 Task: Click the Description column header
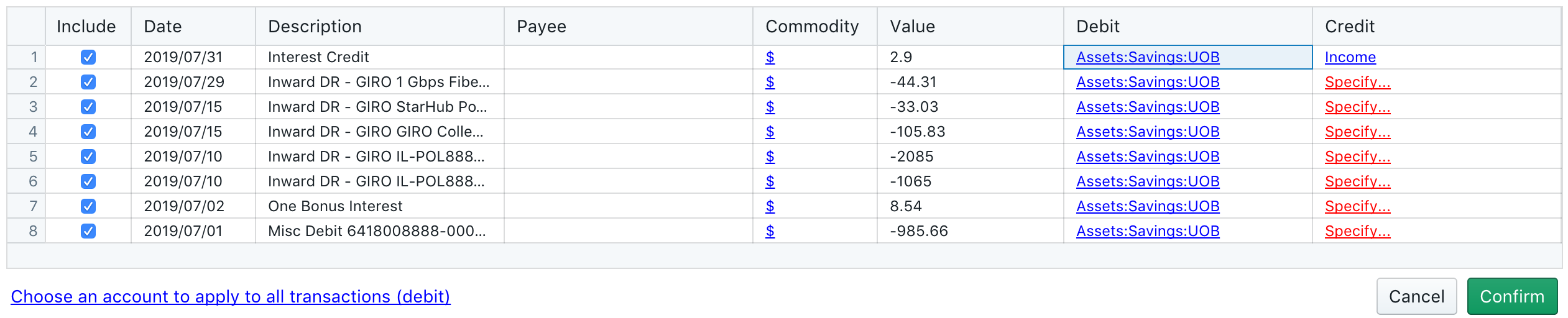click(379, 26)
